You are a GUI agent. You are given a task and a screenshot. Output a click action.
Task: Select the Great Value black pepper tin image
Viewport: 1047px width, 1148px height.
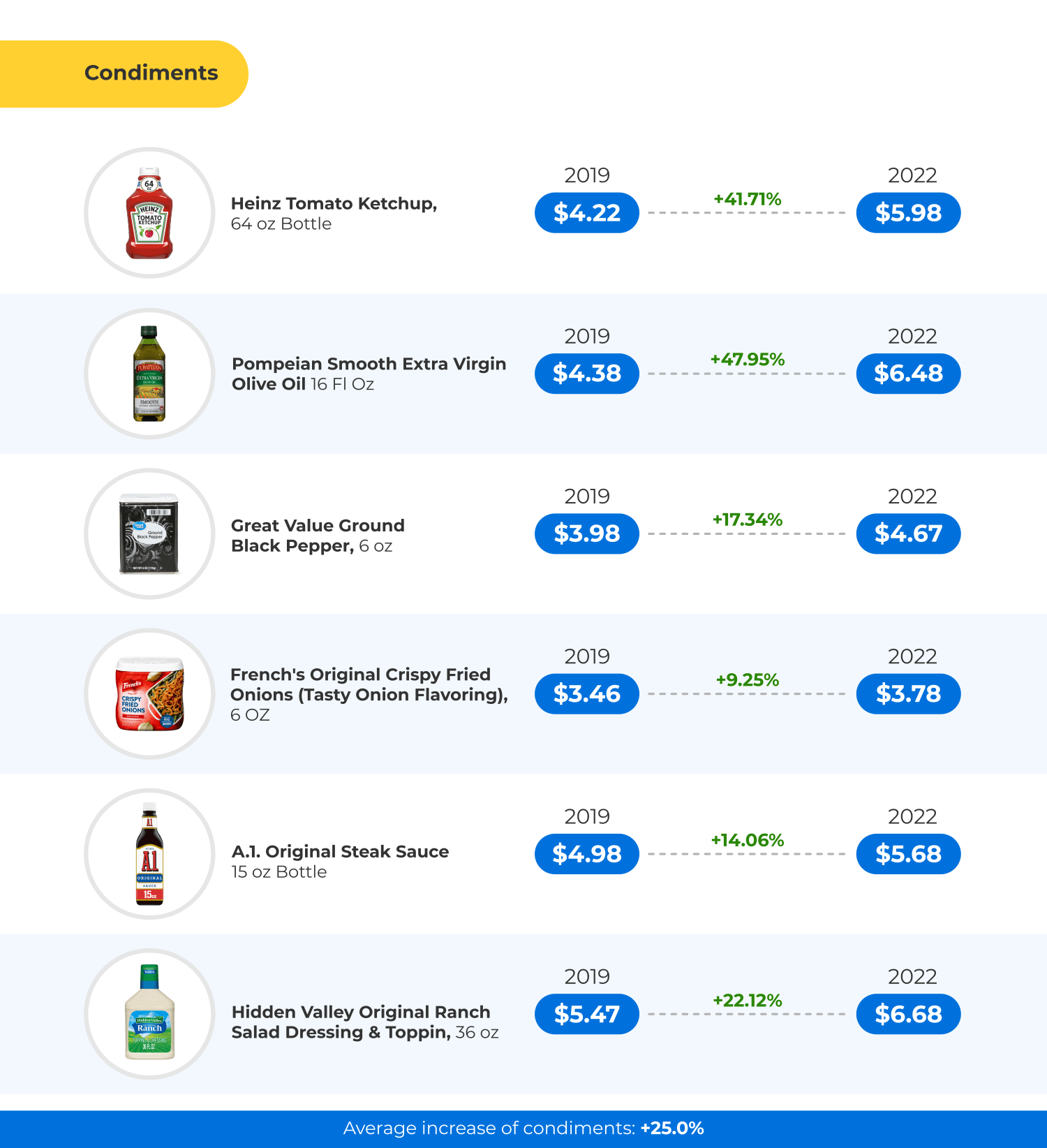click(149, 533)
